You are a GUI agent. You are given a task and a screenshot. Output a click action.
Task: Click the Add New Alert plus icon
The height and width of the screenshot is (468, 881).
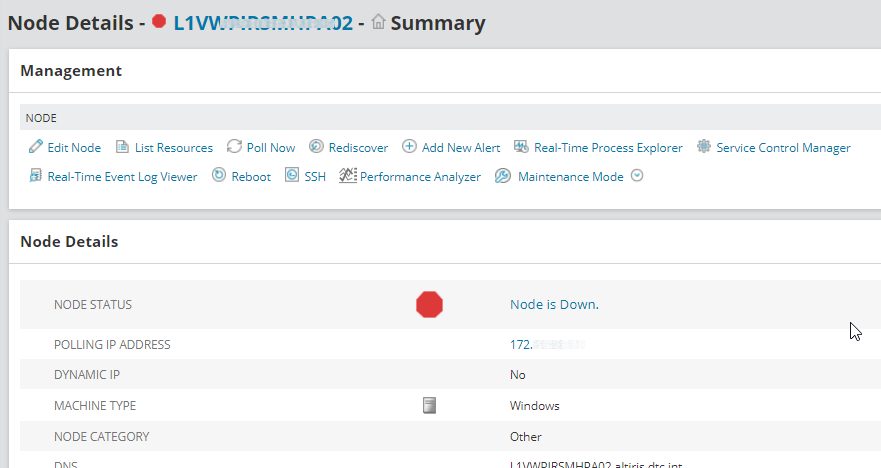click(409, 147)
